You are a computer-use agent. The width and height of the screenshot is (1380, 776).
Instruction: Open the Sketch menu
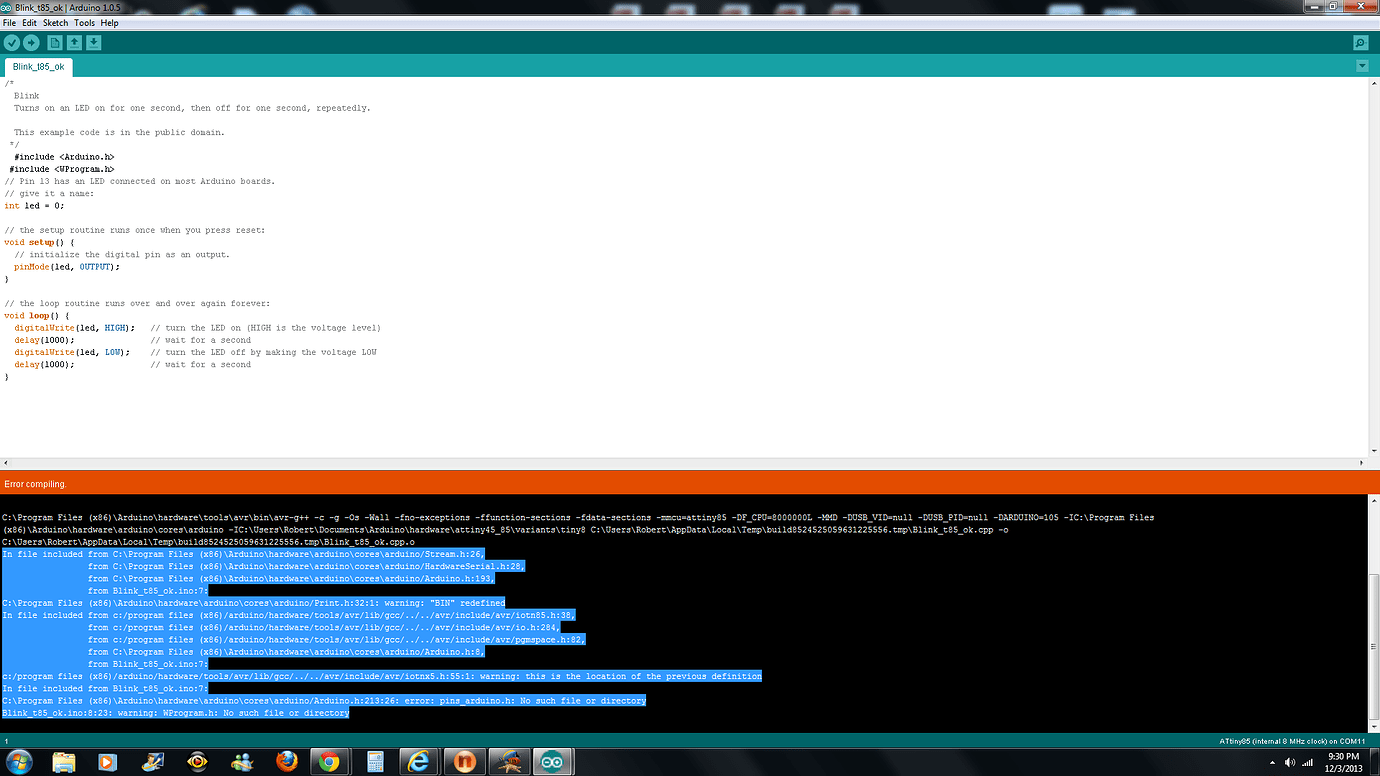pyautogui.click(x=55, y=22)
